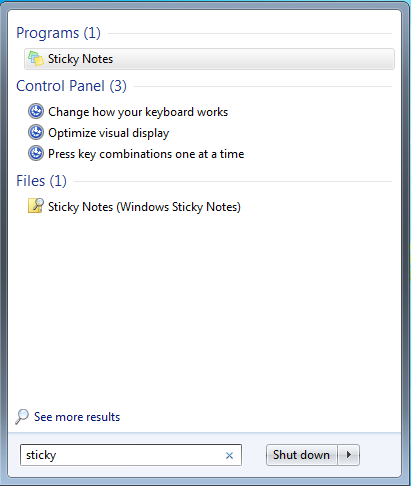Screen dimensions: 411x486
Task: Click icon beside Press key combinations
Action: [36, 153]
